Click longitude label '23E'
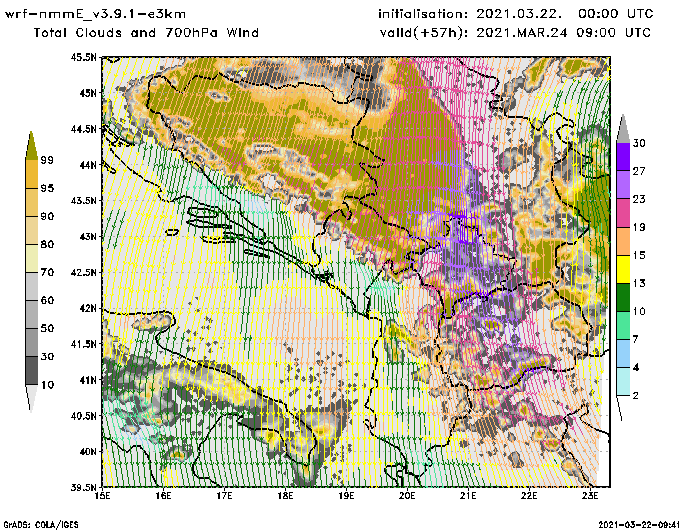Viewport: 700px width, 530px height. pos(590,496)
